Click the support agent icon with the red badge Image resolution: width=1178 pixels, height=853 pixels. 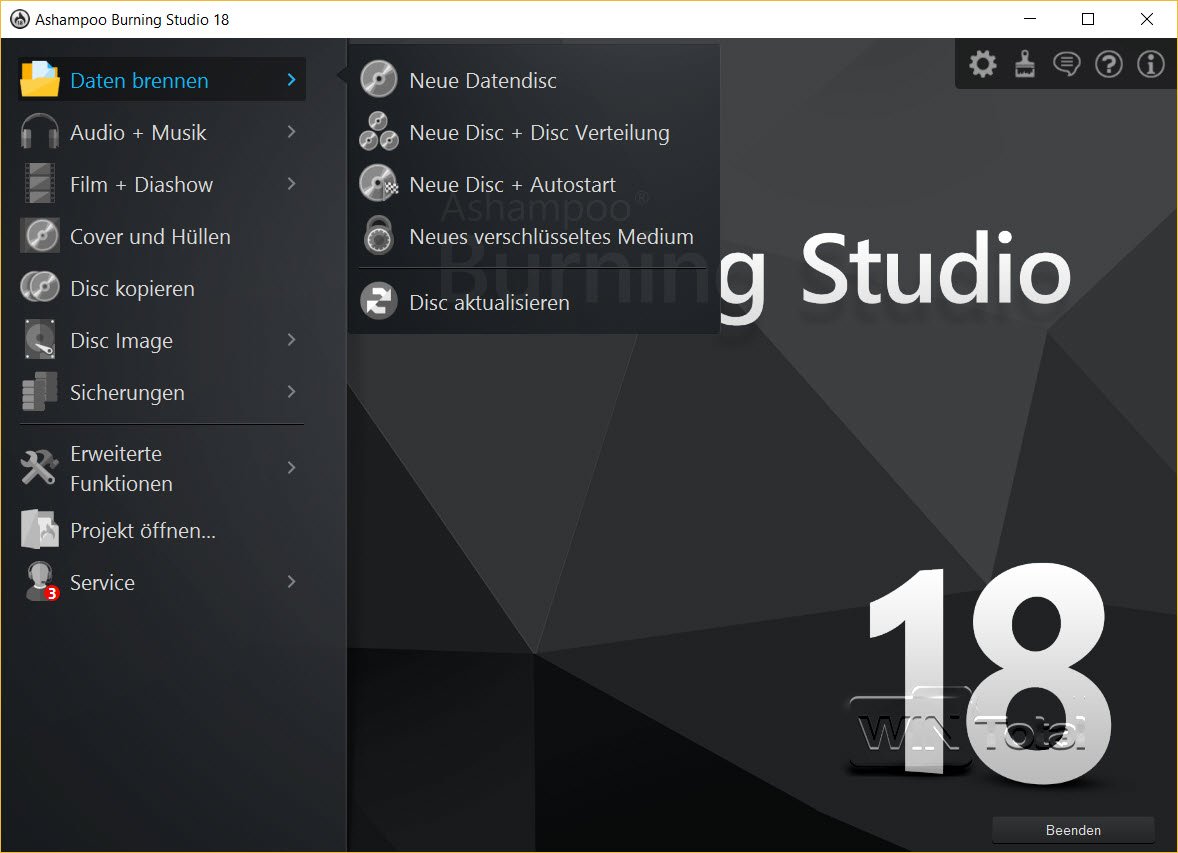point(41,582)
